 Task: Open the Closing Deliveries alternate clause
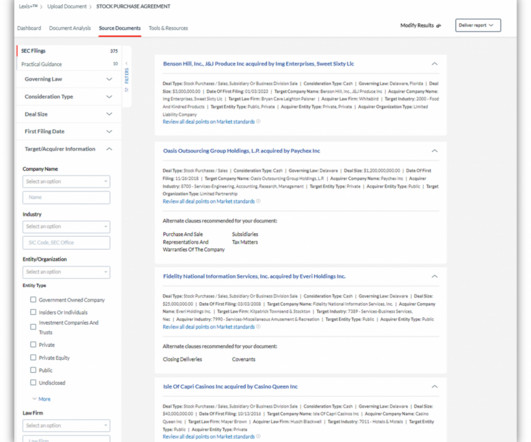[182, 359]
